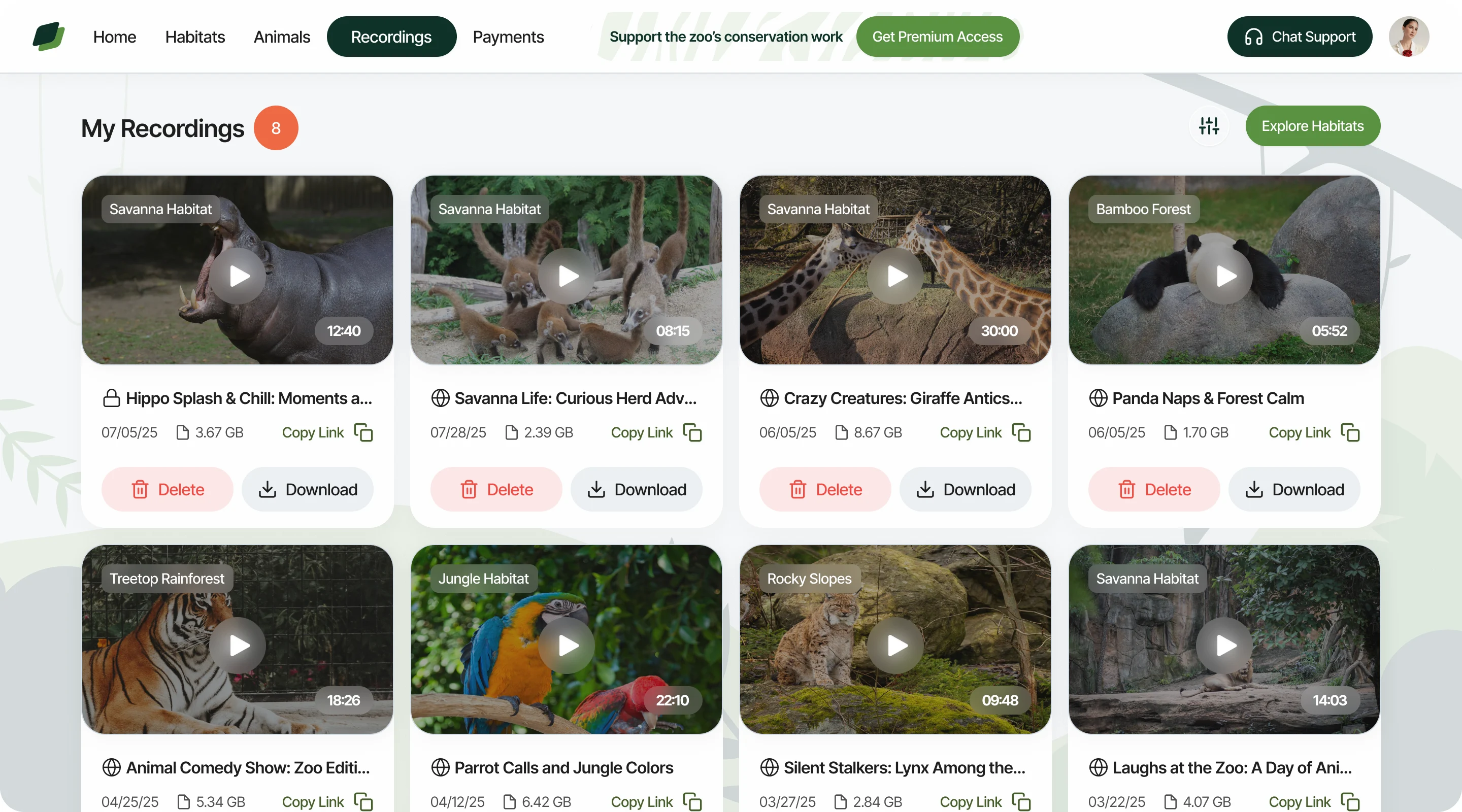Download the Panda Naps recording
The height and width of the screenshot is (812, 1462).
click(1294, 489)
